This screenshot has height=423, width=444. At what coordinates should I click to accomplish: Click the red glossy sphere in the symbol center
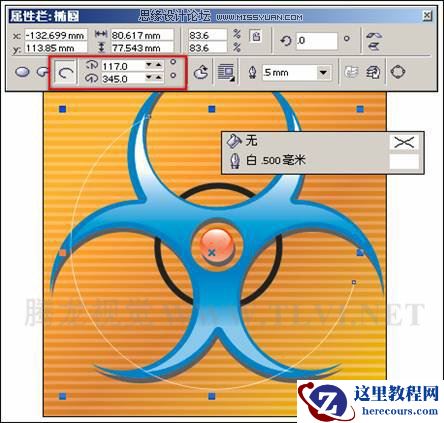pos(217,245)
